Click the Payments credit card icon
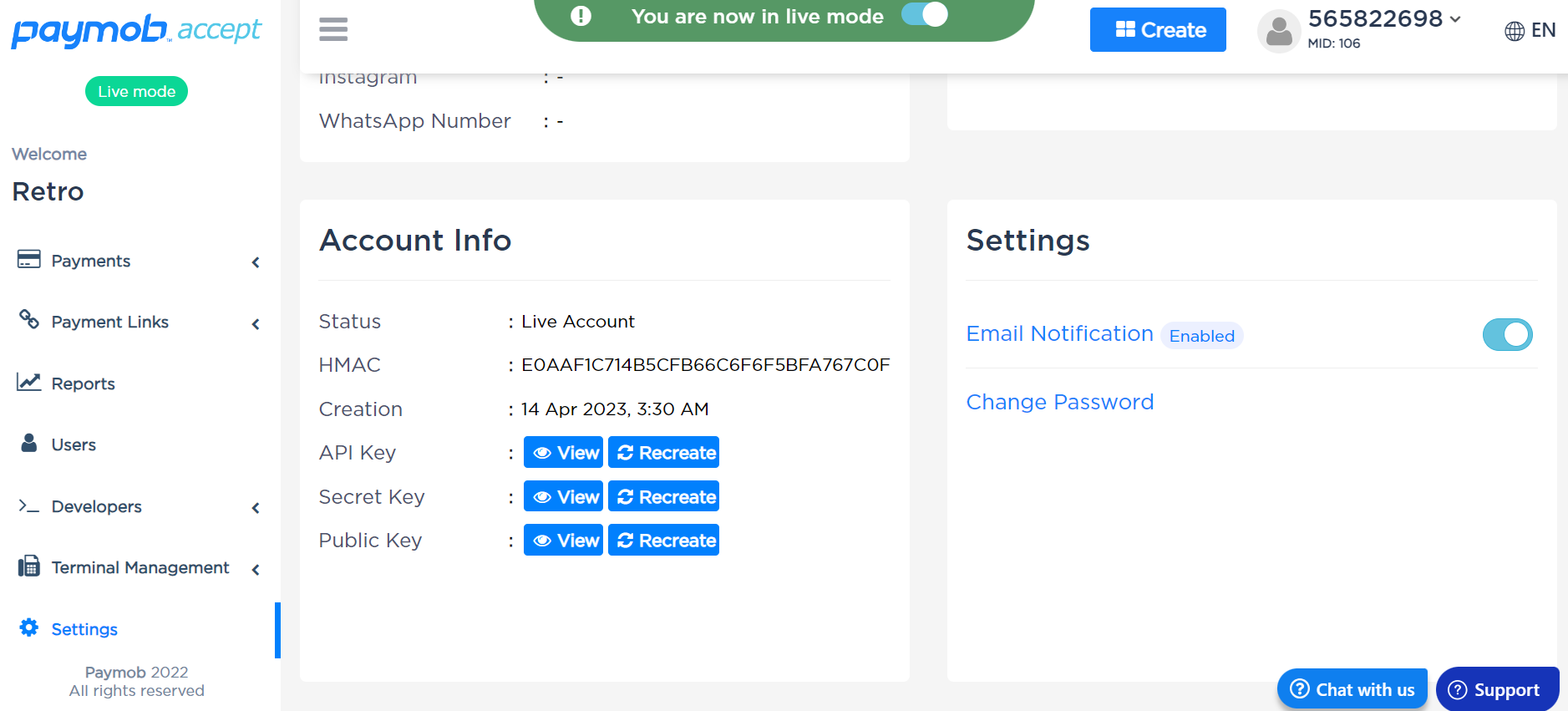Viewport: 1568px width, 711px height. [29, 260]
